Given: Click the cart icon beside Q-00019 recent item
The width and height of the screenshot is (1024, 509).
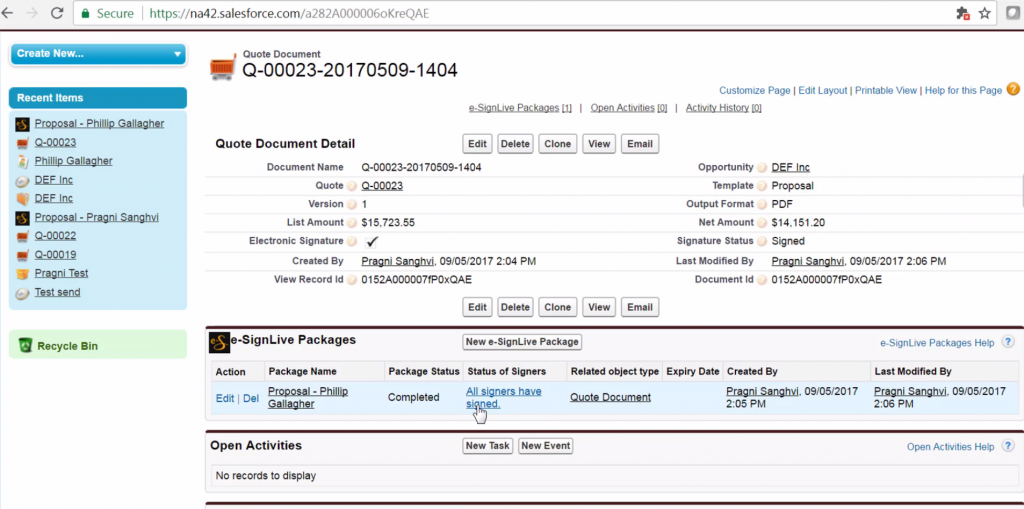Looking at the screenshot, I should [x=23, y=255].
